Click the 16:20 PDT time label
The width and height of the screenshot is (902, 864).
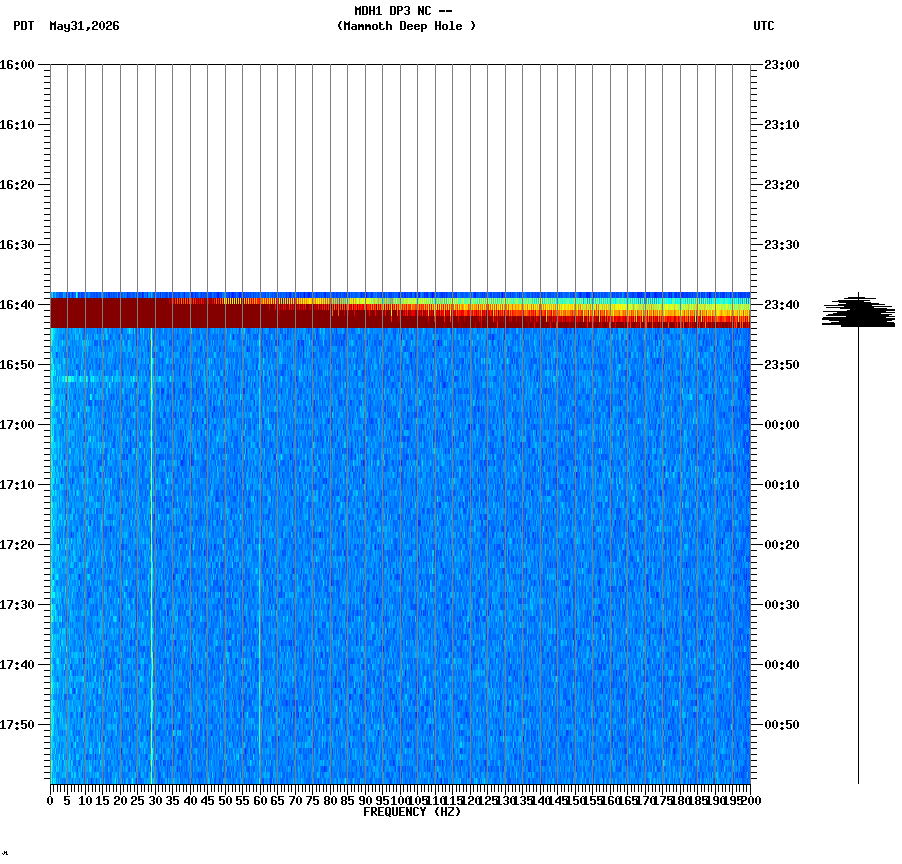coord(17,185)
